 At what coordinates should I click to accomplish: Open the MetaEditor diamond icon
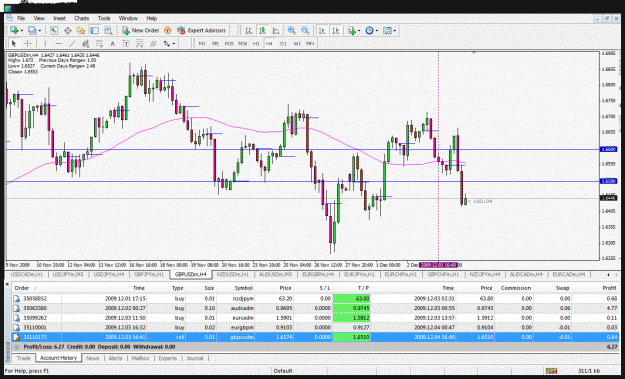pos(168,30)
